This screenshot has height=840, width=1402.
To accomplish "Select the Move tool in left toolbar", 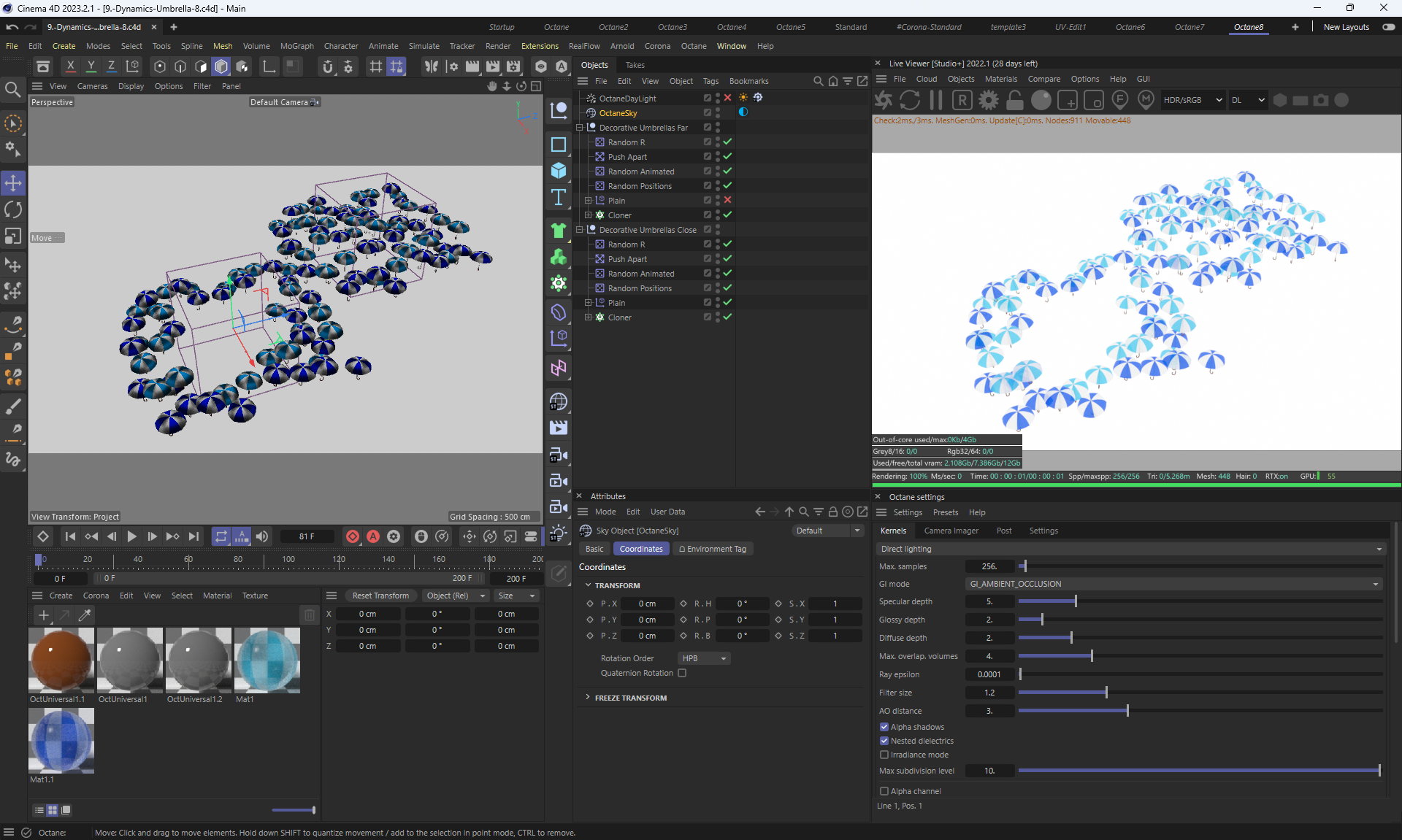I will coord(13,182).
